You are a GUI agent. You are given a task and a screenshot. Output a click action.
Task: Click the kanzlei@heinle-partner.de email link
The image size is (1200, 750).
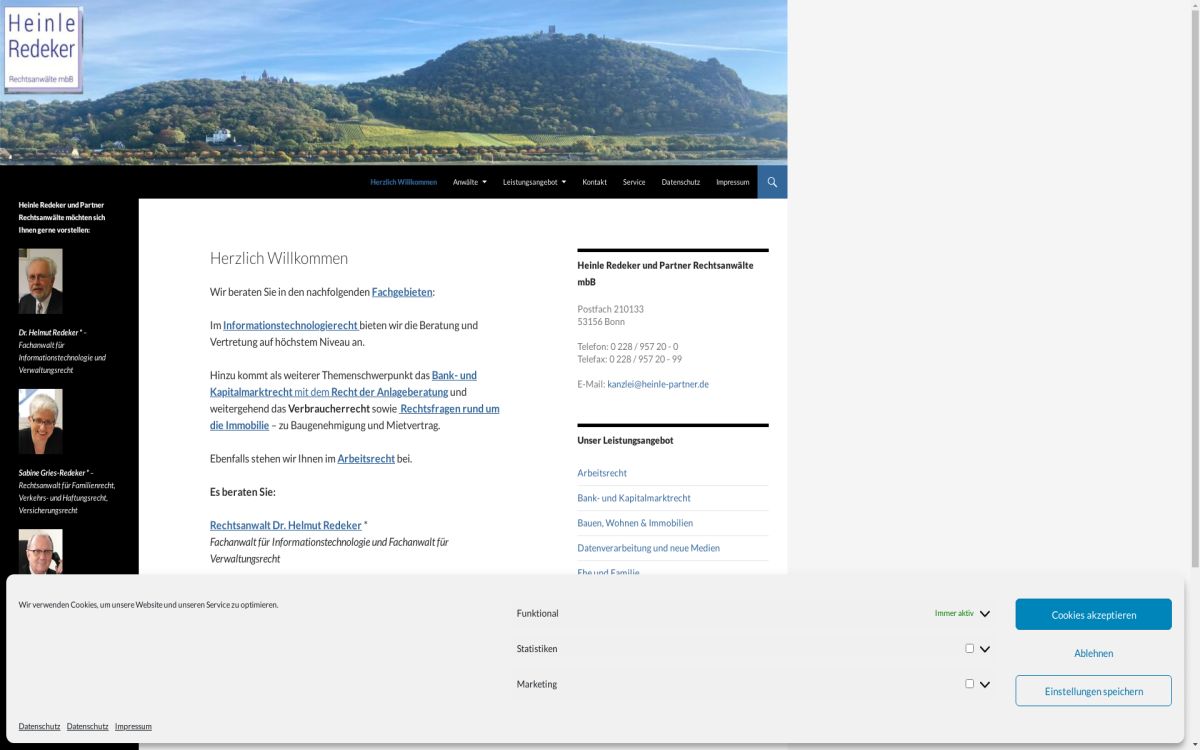(657, 384)
